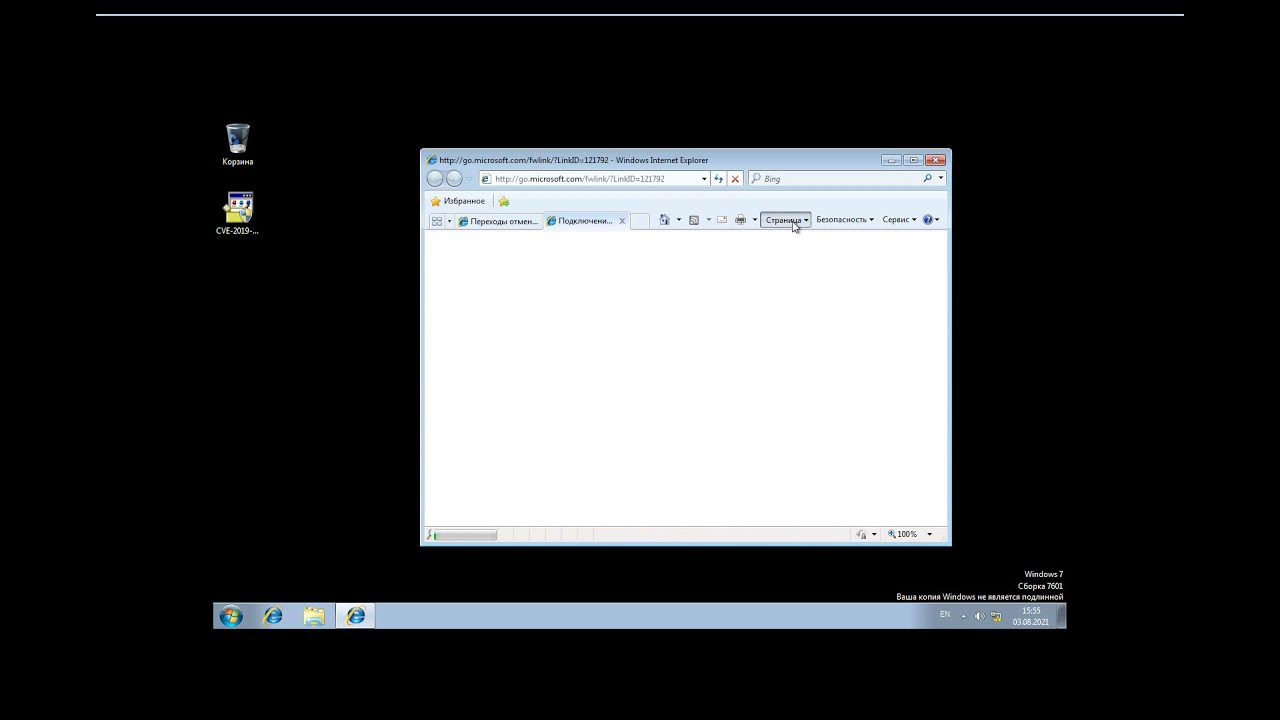Click the Back navigation button

pyautogui.click(x=435, y=179)
